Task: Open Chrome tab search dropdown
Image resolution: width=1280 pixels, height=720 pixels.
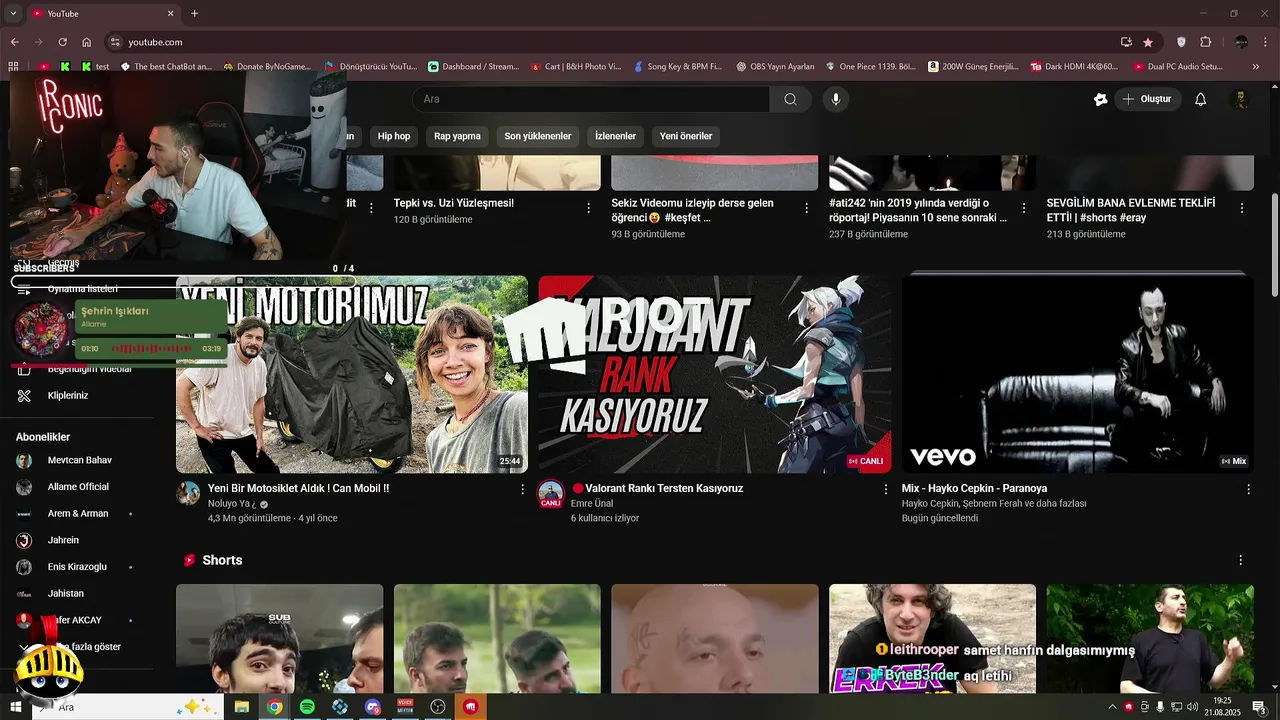Action: pyautogui.click(x=13, y=13)
